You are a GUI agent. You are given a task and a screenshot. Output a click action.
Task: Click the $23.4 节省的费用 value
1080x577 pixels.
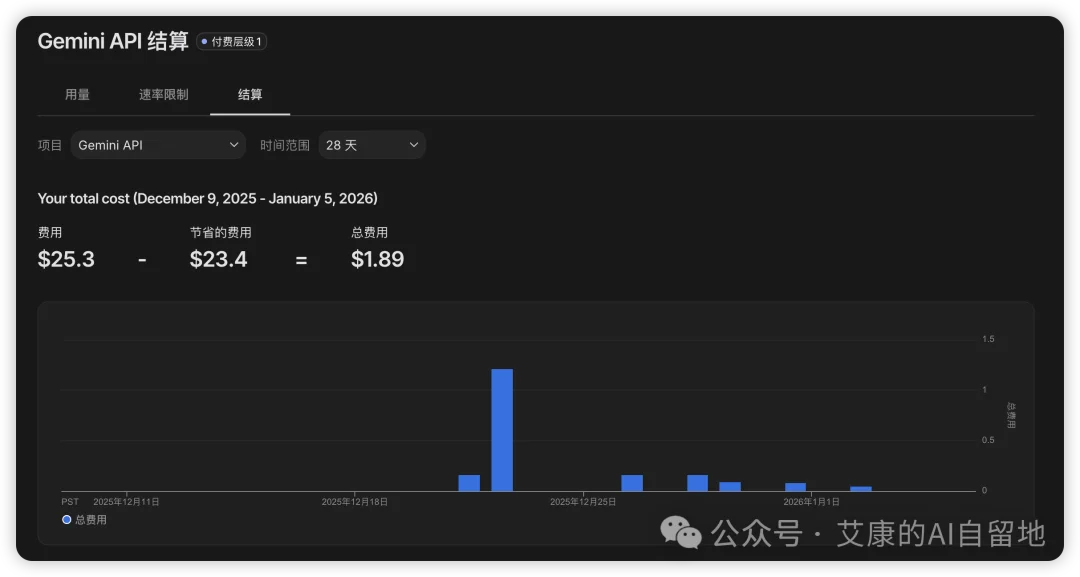[x=219, y=259]
